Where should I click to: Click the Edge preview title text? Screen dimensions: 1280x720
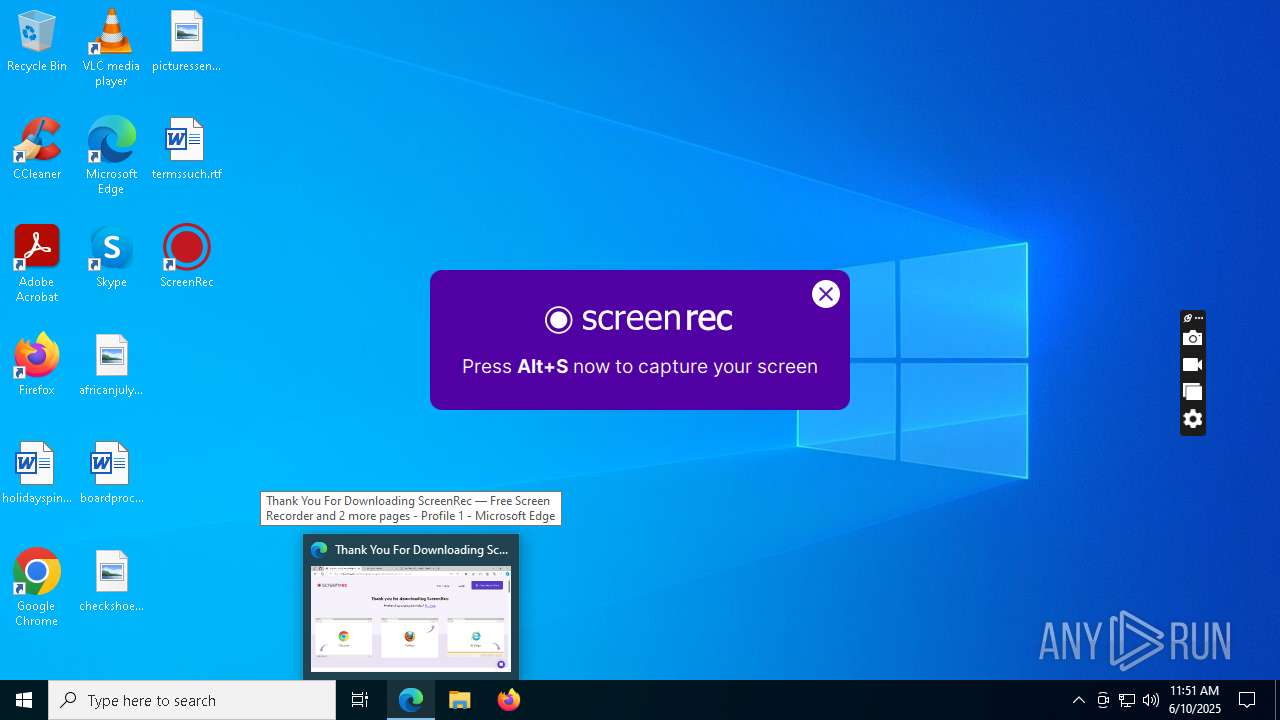tap(421, 550)
